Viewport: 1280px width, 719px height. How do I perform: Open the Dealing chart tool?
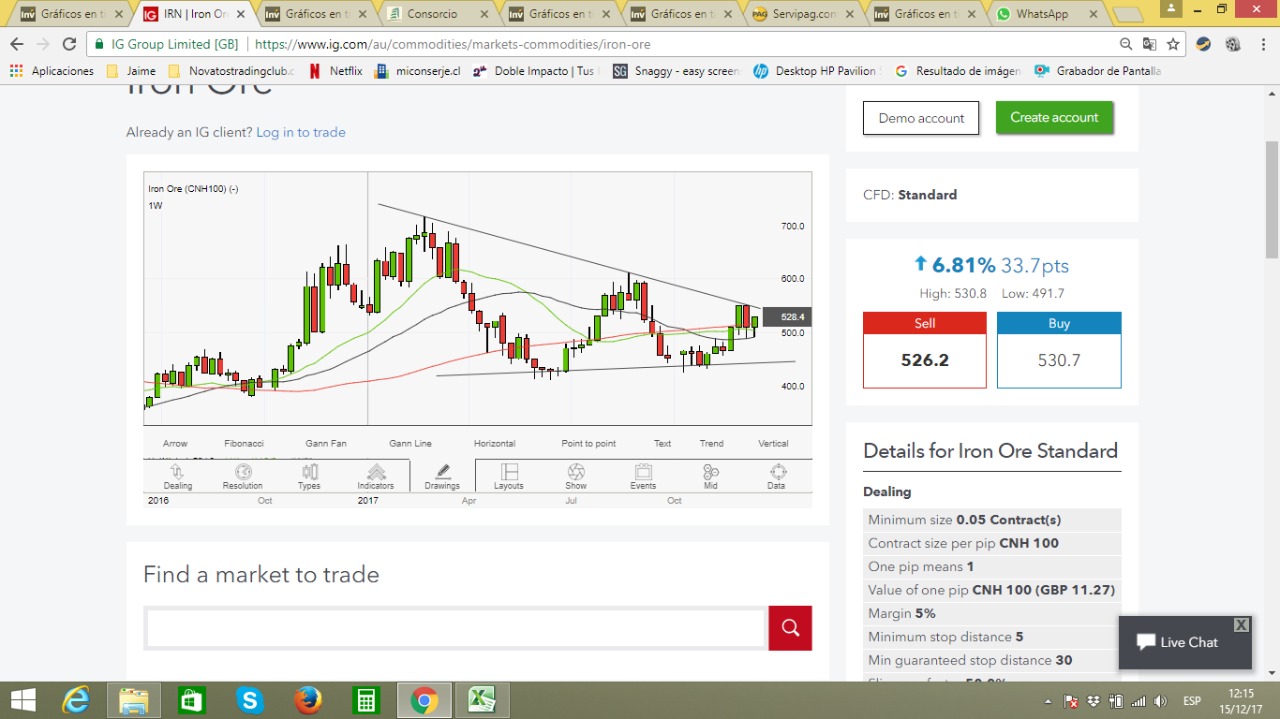tap(177, 476)
